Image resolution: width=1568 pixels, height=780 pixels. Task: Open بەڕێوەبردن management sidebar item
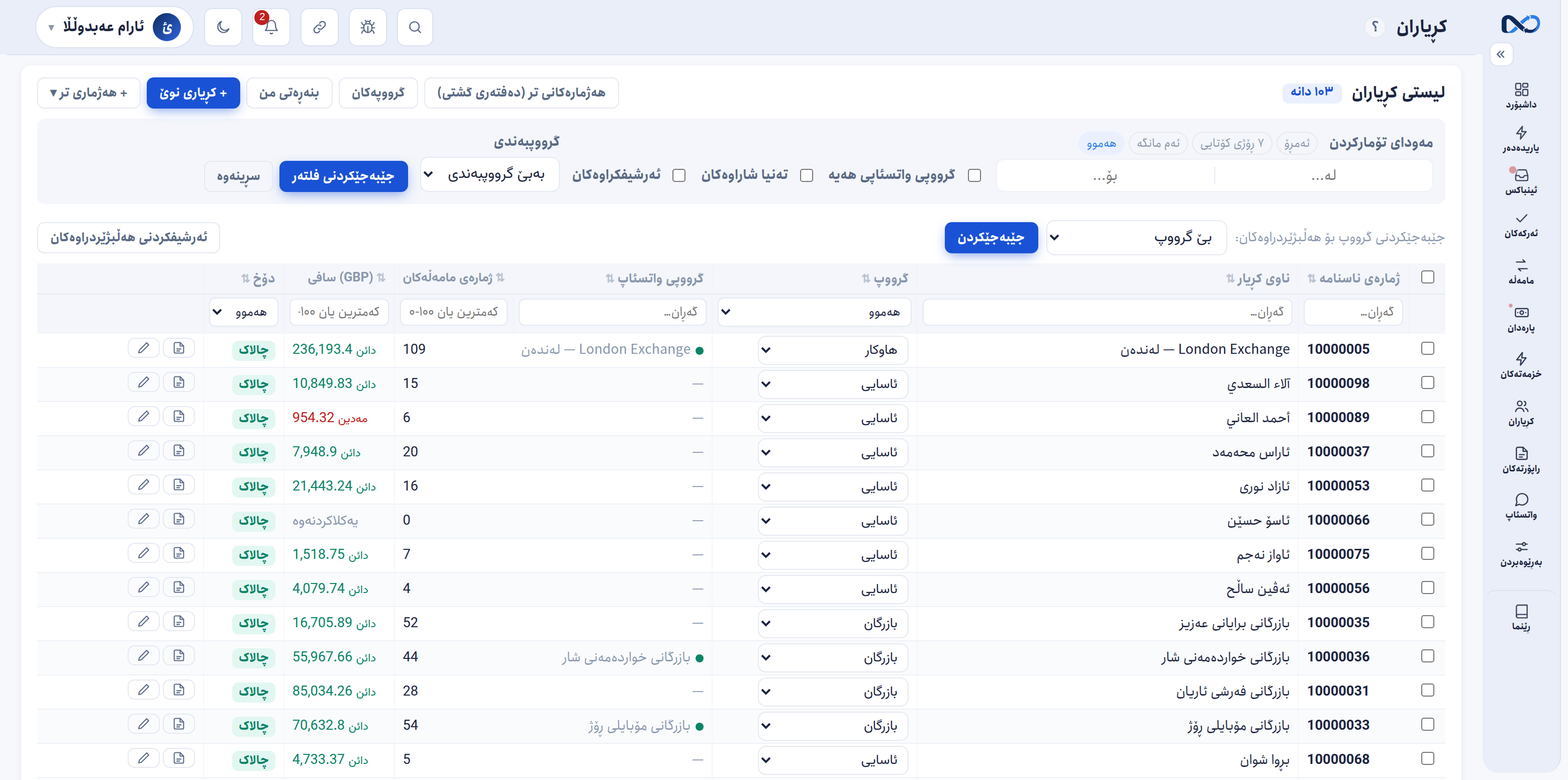click(x=1521, y=553)
